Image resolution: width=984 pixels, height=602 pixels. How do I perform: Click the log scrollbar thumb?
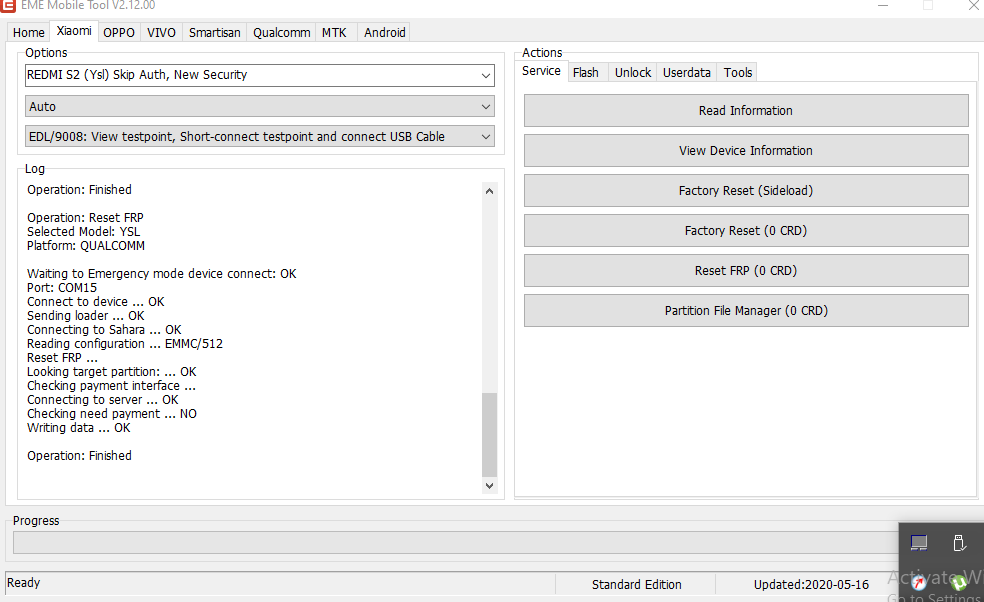[489, 434]
